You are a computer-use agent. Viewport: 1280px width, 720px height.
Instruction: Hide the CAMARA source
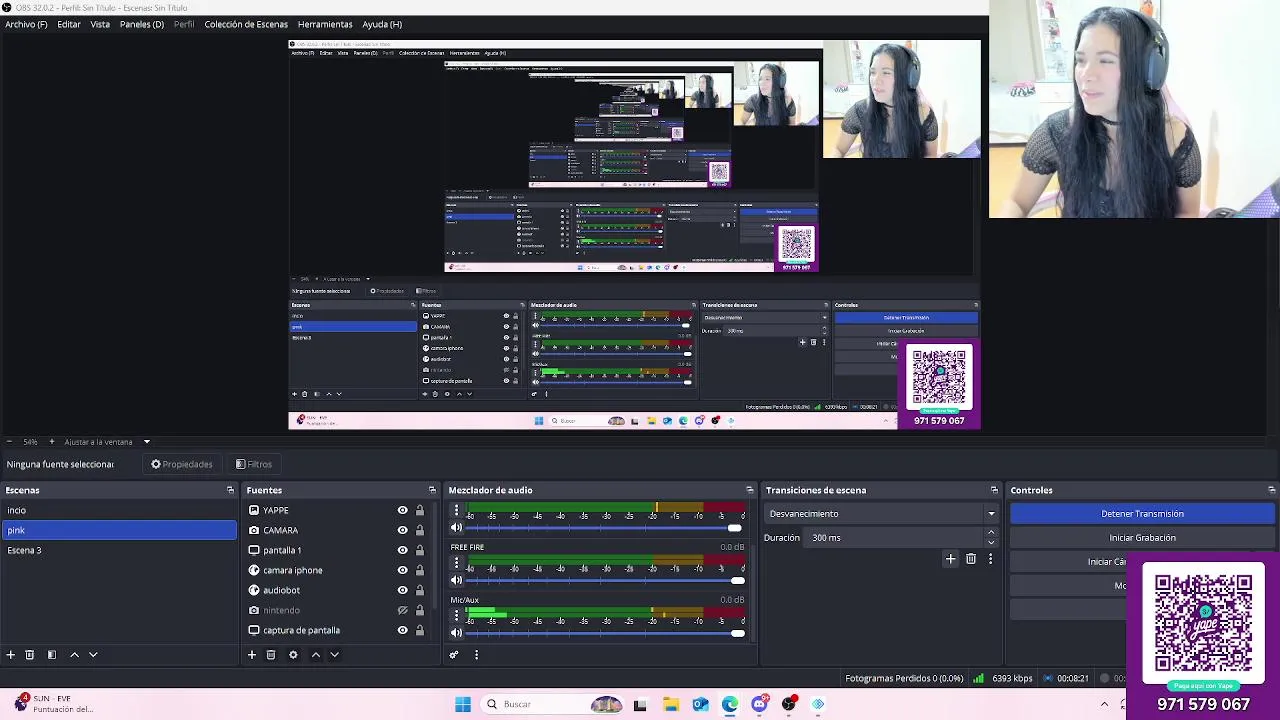(403, 530)
